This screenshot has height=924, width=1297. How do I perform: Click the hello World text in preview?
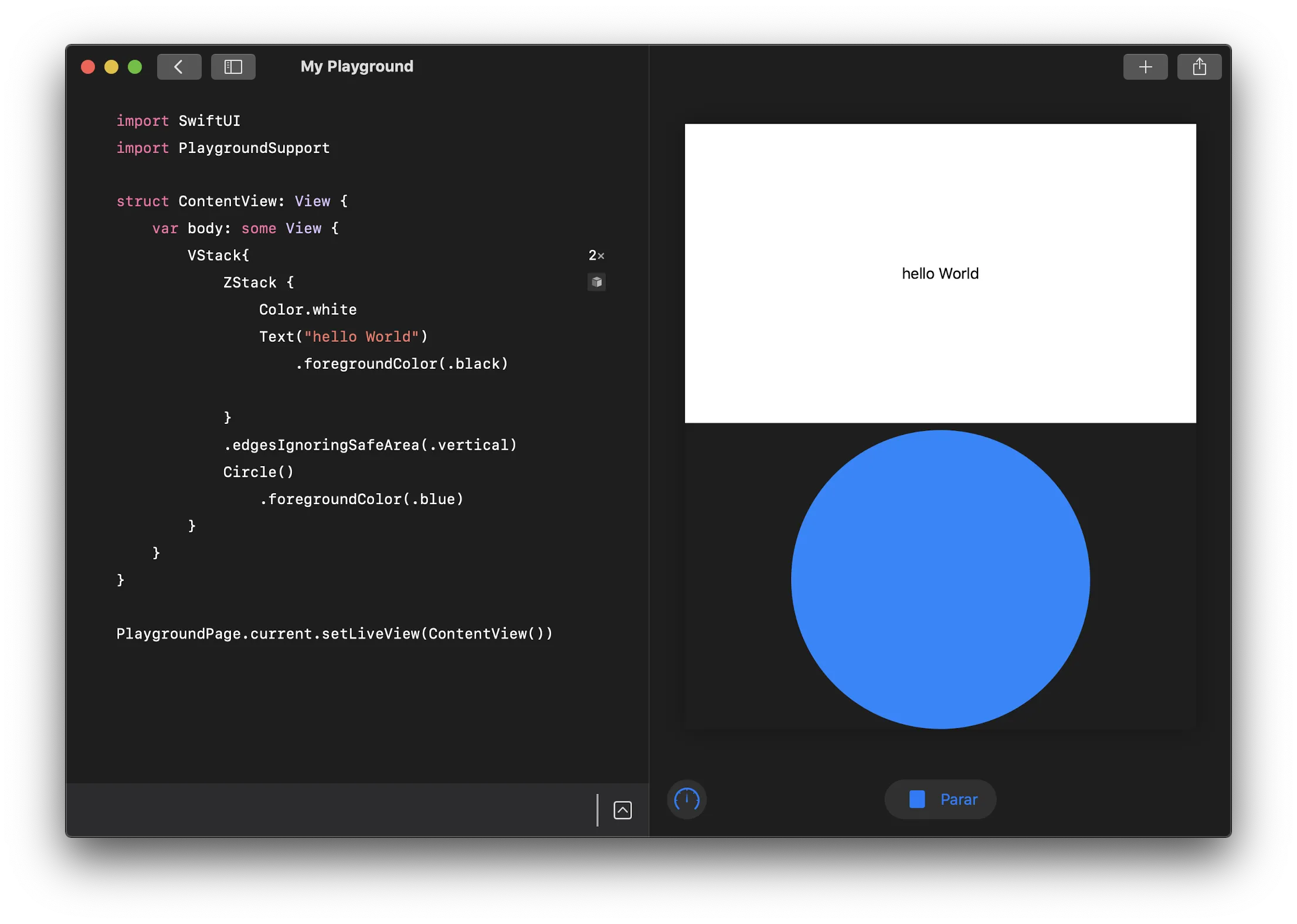coord(939,273)
